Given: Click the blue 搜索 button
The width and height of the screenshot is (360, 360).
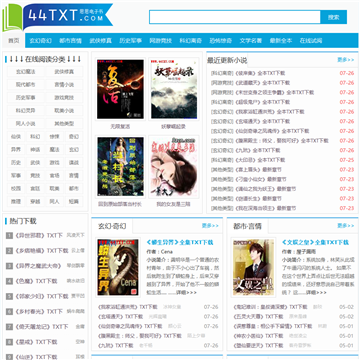Looking at the screenshot, I should [x=333, y=17].
